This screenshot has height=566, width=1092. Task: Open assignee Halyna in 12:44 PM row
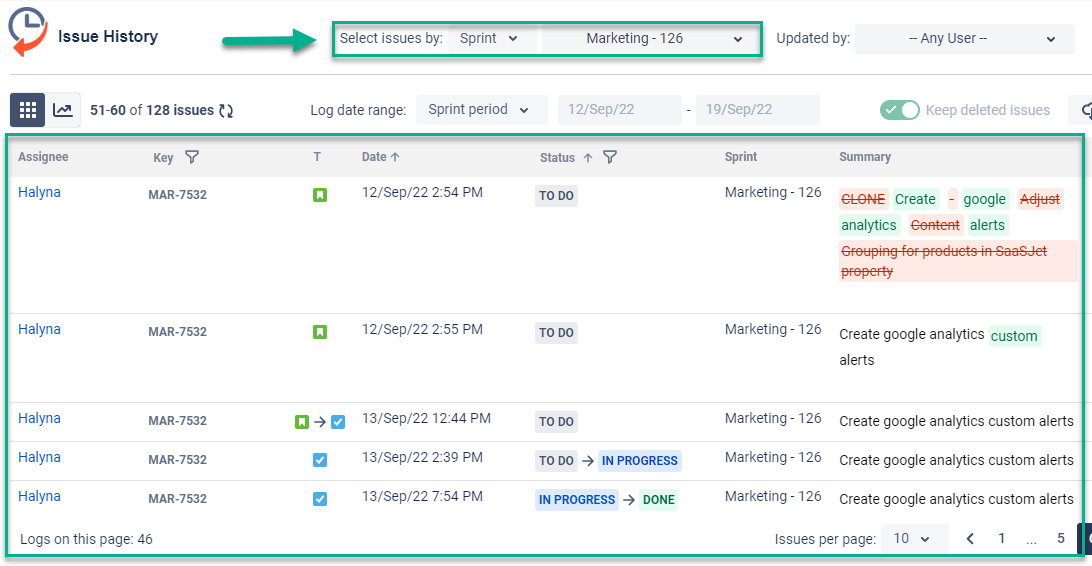[x=39, y=418]
